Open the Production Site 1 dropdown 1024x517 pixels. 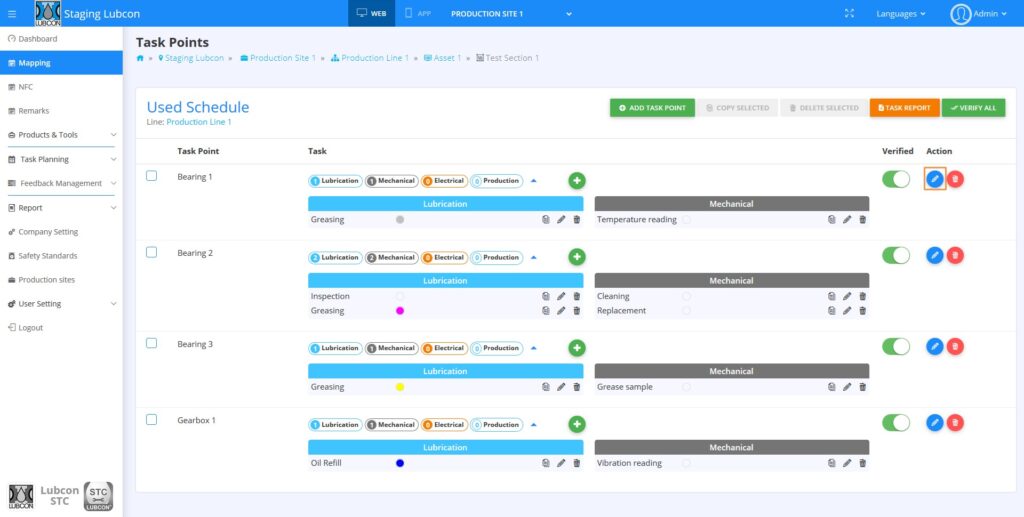point(511,14)
